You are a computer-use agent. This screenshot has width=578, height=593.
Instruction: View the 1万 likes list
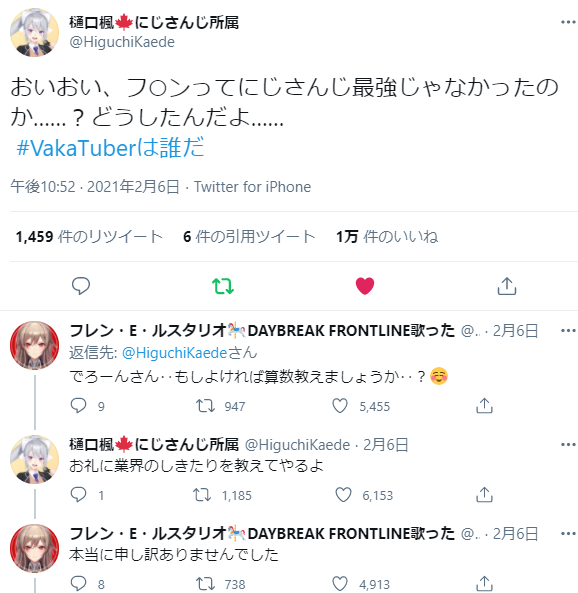[x=387, y=237]
